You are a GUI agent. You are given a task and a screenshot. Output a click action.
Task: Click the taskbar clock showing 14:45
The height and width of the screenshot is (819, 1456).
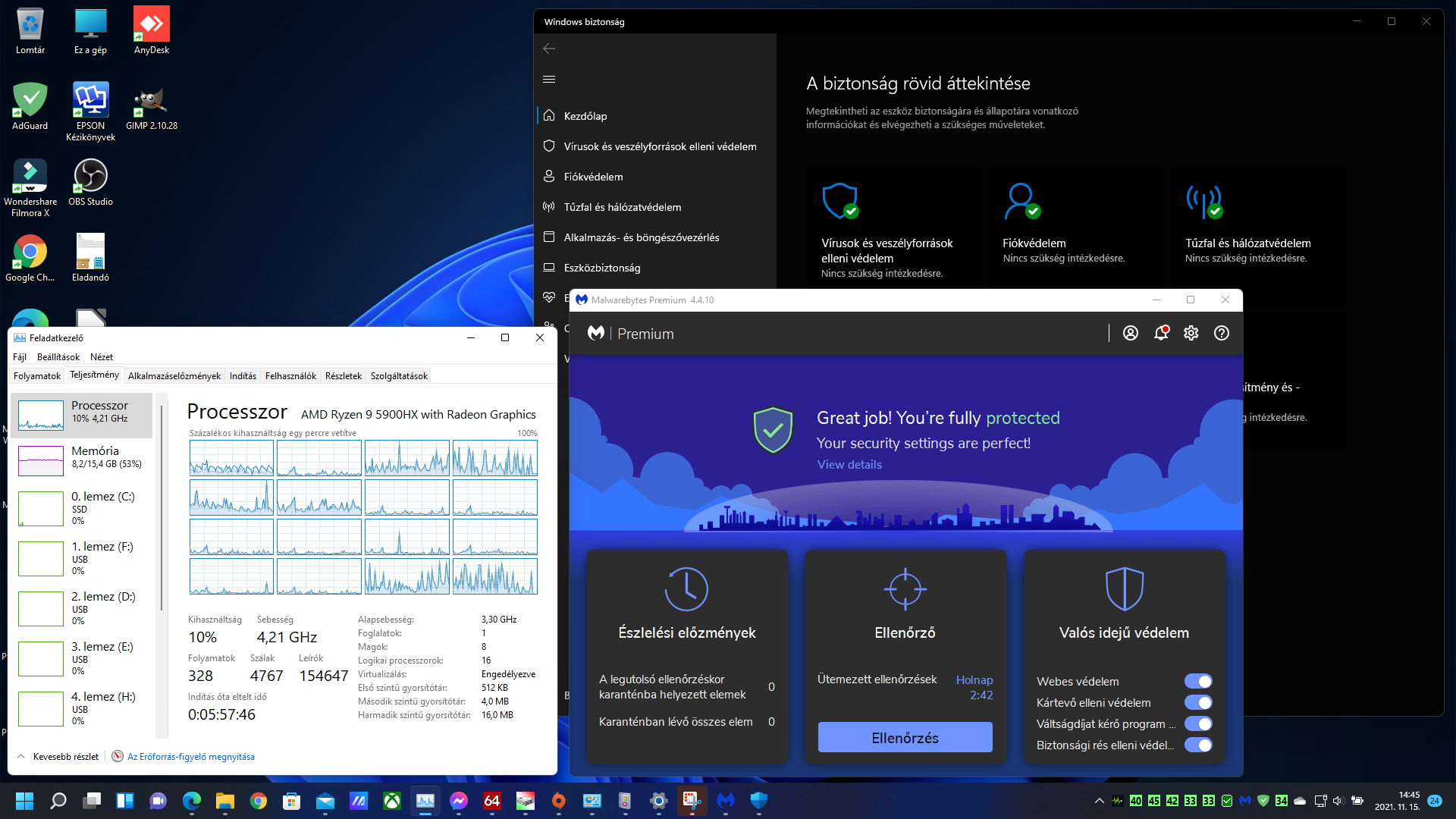tap(1397, 801)
